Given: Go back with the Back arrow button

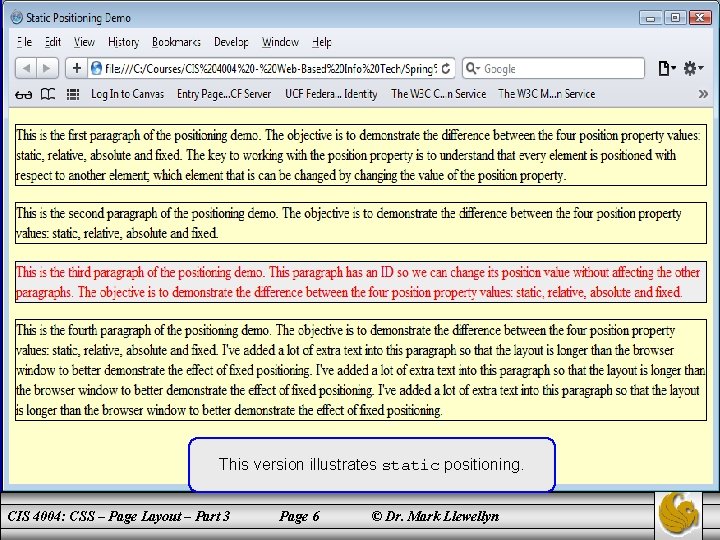Looking at the screenshot, I should 26,68.
